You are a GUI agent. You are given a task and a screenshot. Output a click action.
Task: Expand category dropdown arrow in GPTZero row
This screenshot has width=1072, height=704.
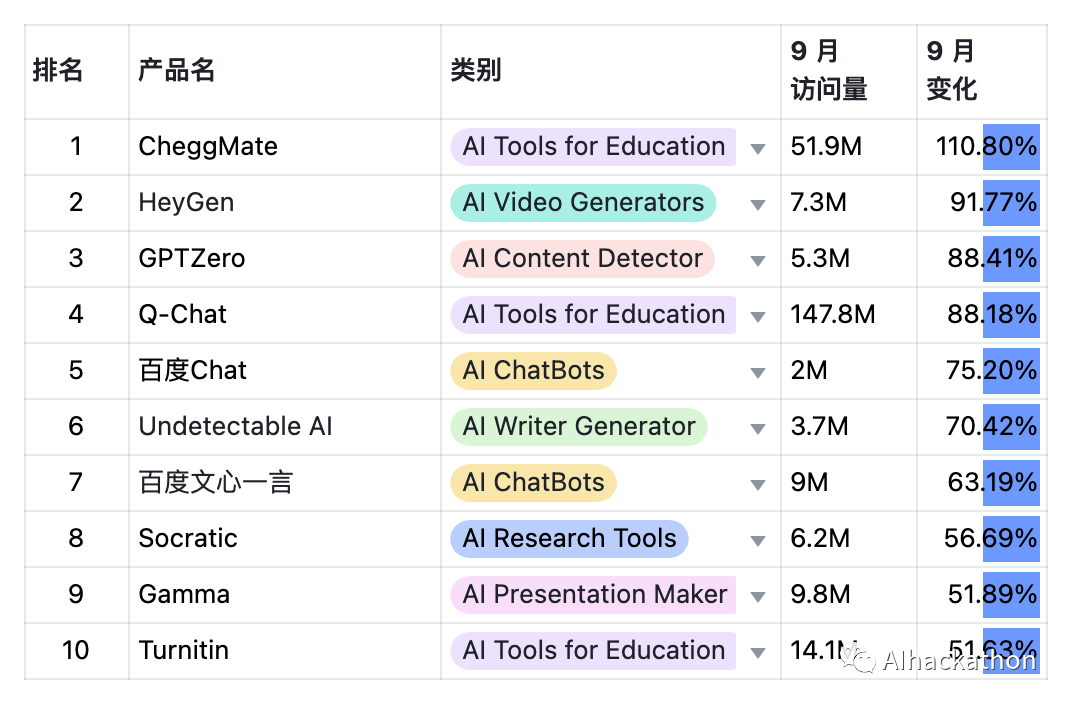(x=757, y=260)
